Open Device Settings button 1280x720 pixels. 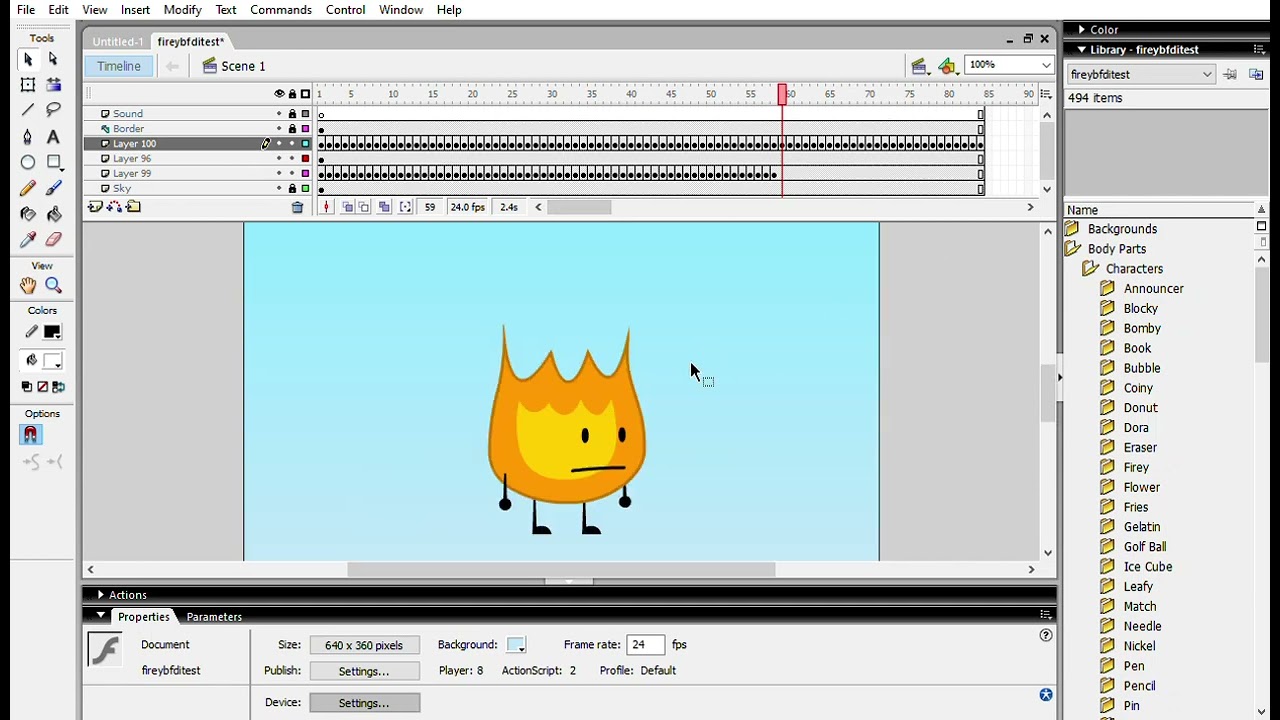[364, 703]
